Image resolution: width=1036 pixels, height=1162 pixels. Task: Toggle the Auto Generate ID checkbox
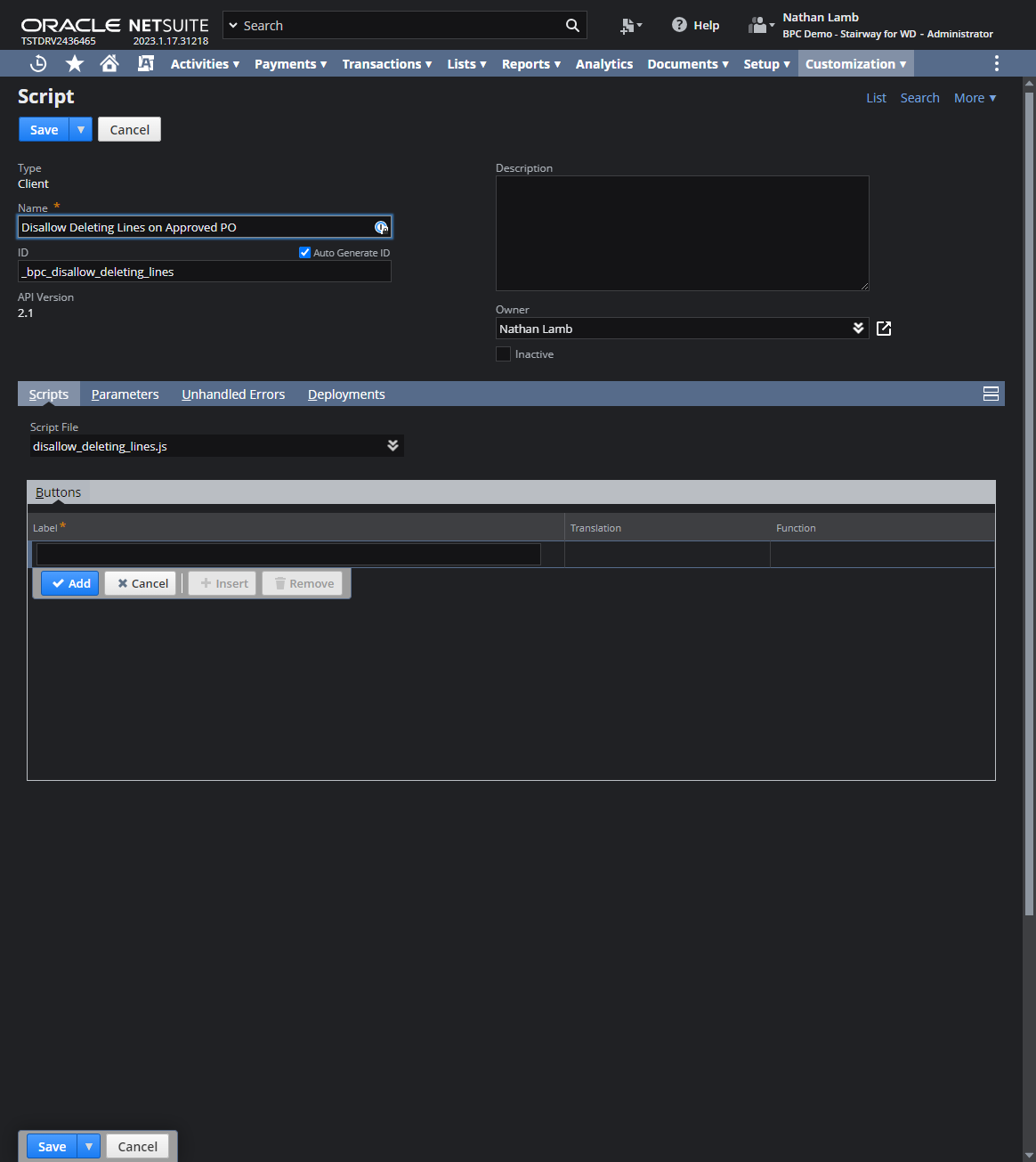304,253
